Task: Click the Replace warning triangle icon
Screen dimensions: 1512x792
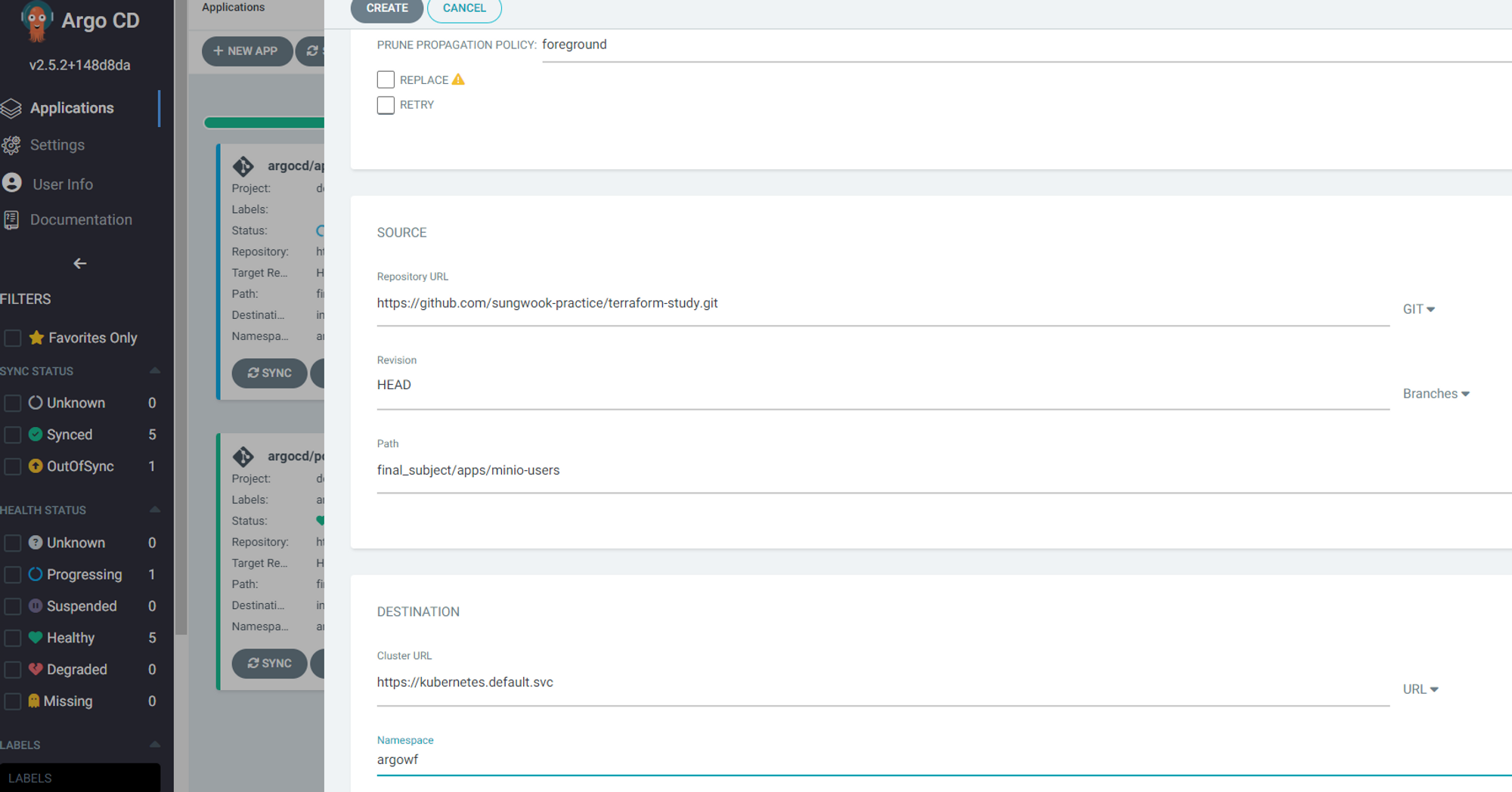Action: click(458, 79)
